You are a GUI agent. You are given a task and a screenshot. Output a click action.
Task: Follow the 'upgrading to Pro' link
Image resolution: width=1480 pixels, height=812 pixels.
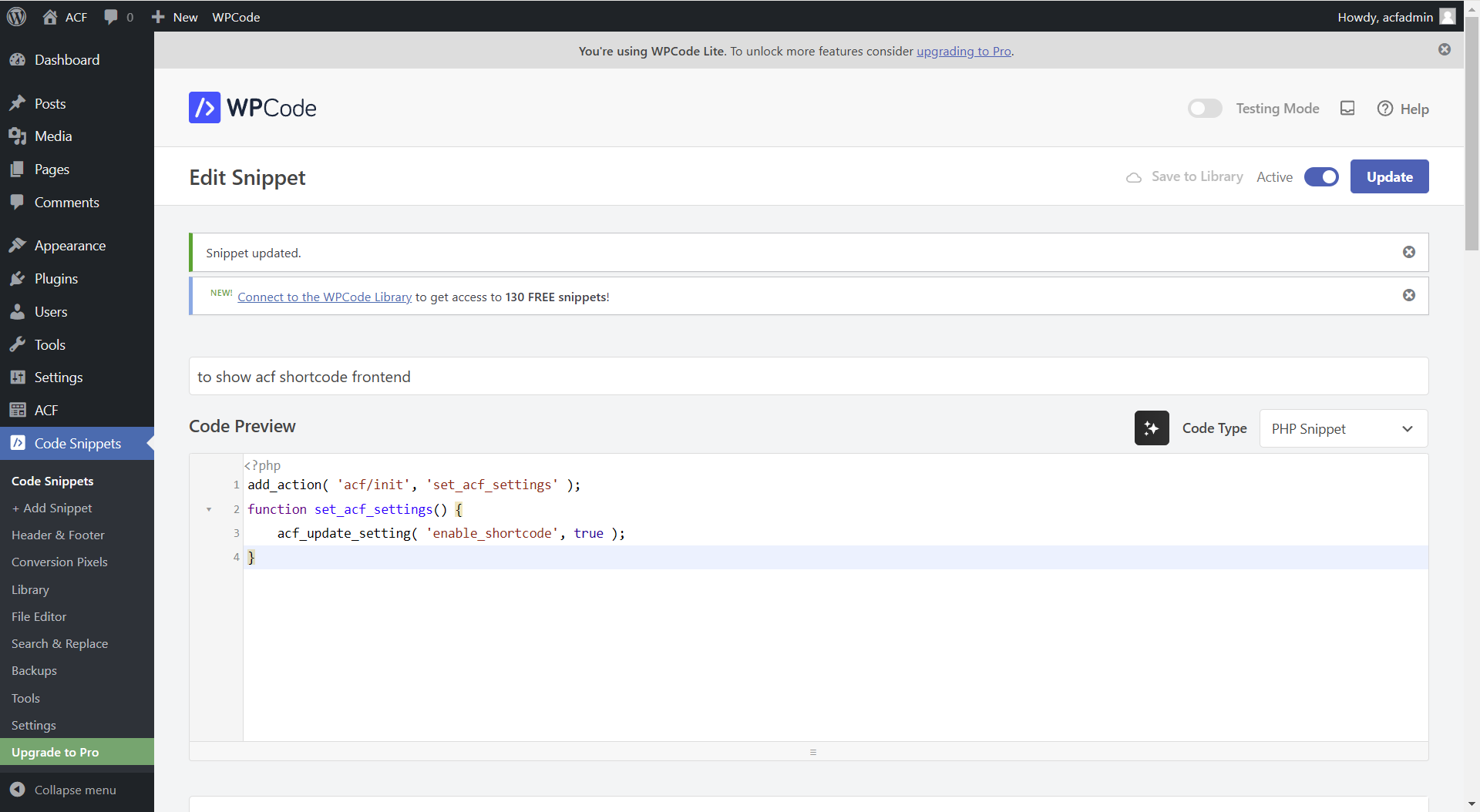pyautogui.click(x=964, y=52)
